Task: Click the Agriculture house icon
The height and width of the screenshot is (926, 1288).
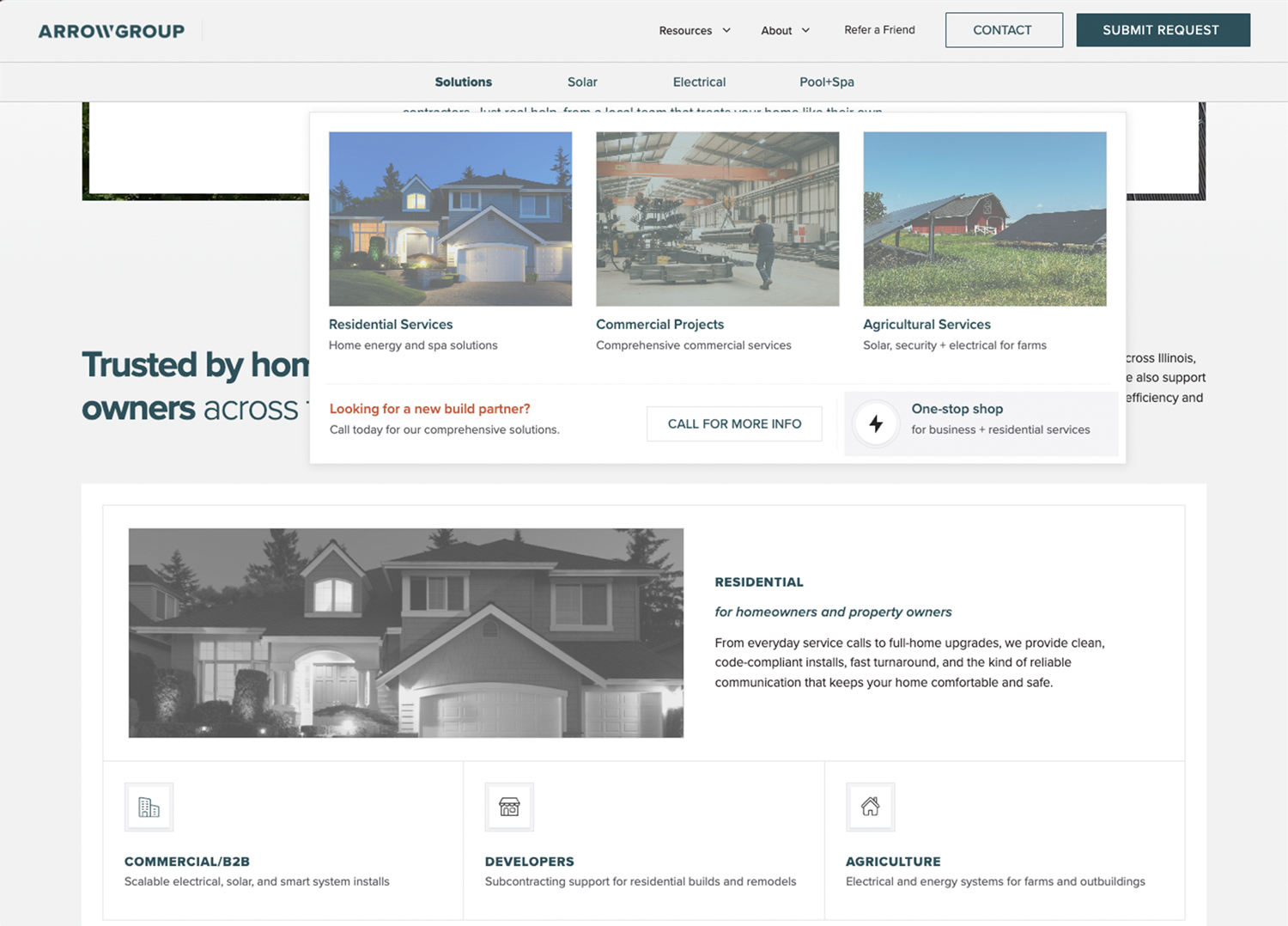Action: point(870,807)
